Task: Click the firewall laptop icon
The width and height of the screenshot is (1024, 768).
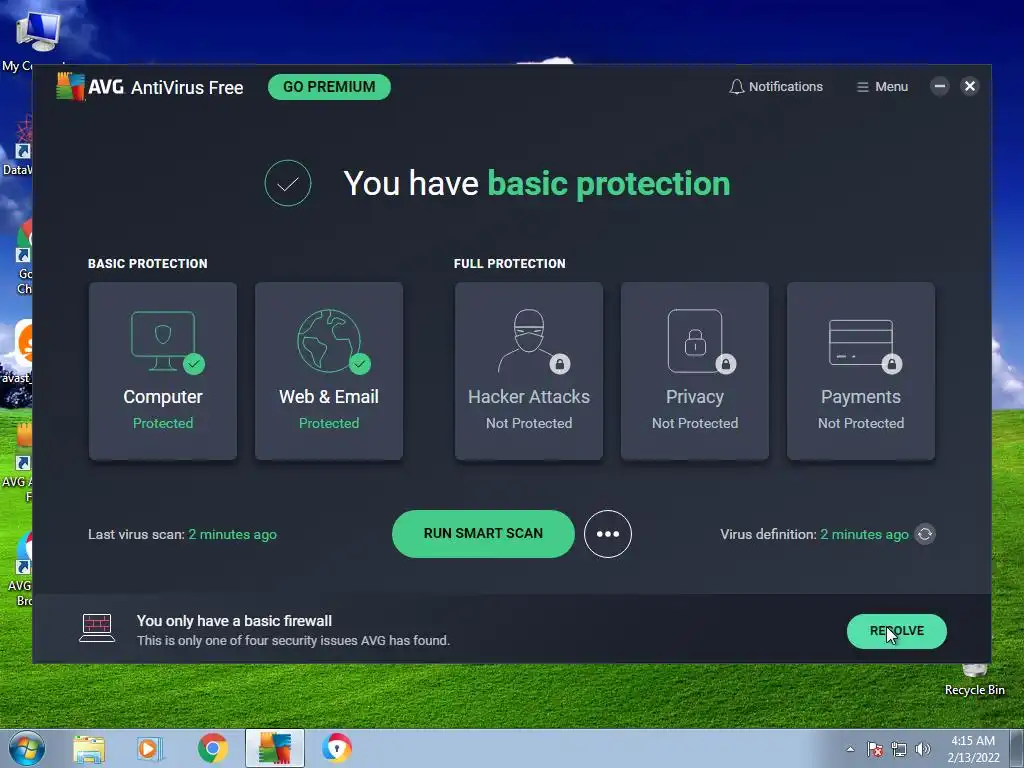Action: click(x=97, y=628)
